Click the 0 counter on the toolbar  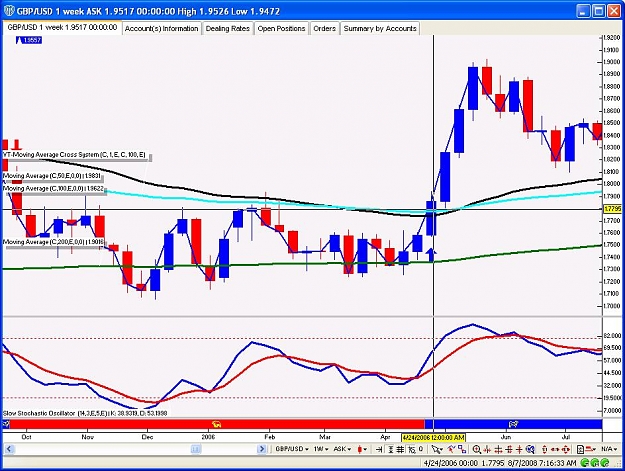pos(421,449)
